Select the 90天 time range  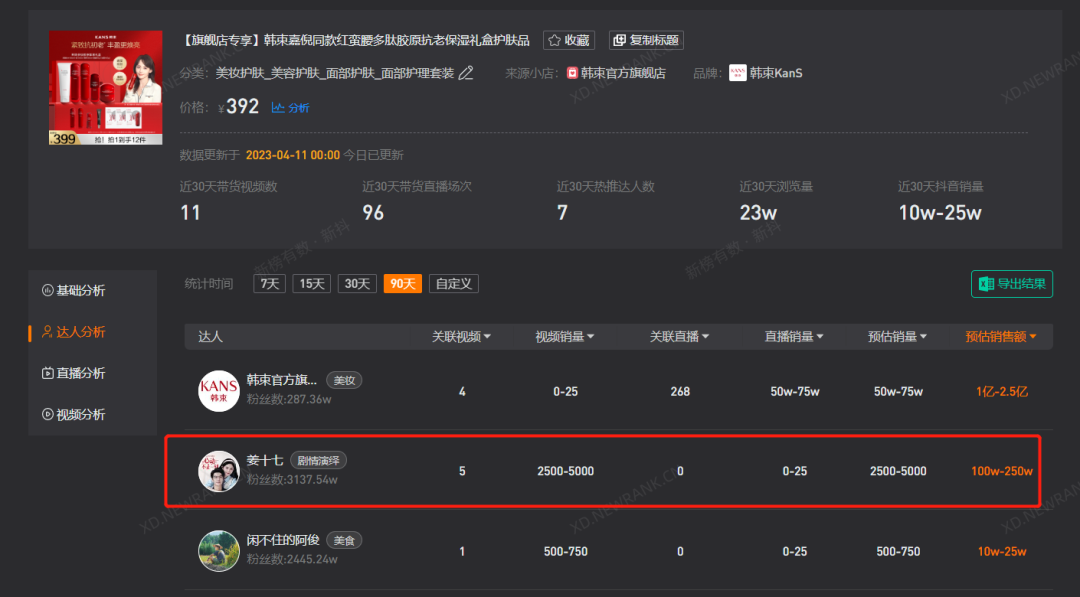pyautogui.click(x=402, y=284)
